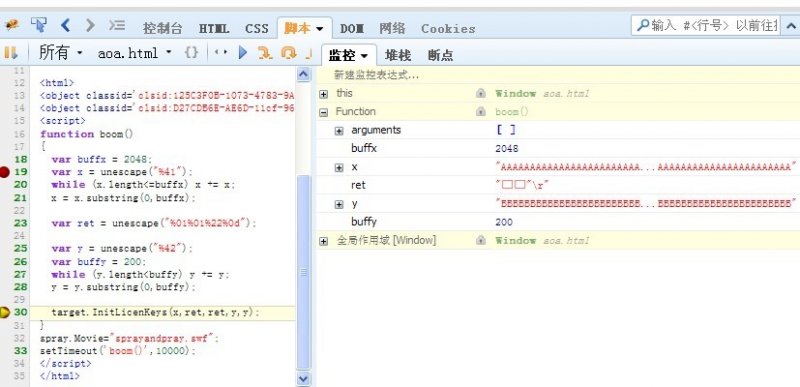Screen dimensions: 800x387
Task: Open the Cookies tab
Action: pos(448,29)
